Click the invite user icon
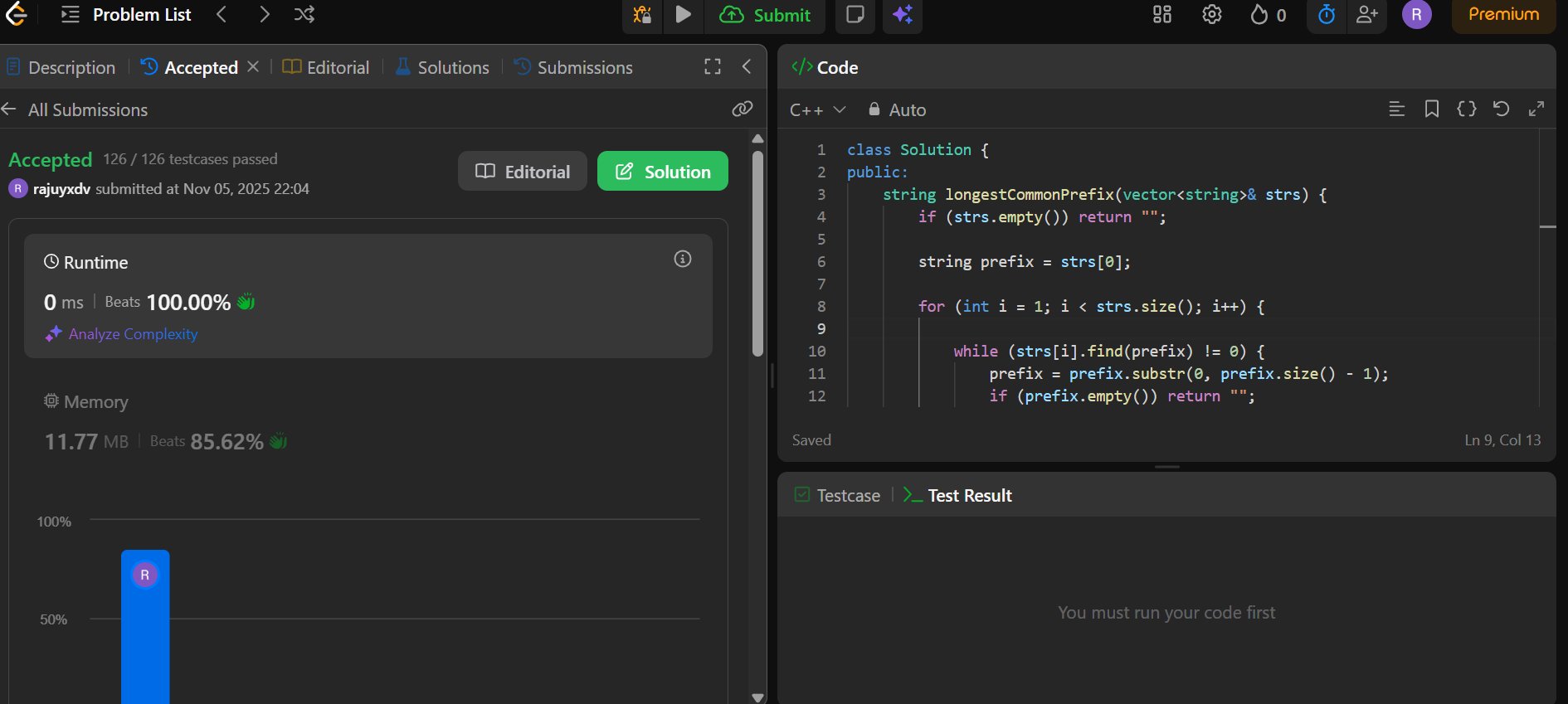 click(x=1366, y=15)
